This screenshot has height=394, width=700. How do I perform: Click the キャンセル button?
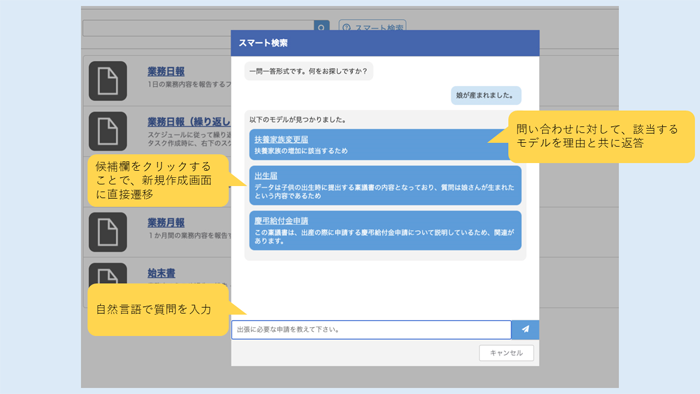tap(506, 353)
